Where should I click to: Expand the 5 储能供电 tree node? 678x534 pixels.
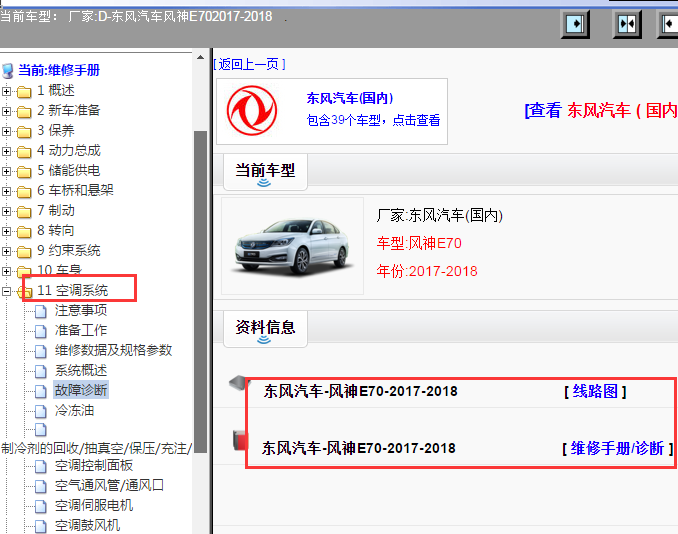(6, 171)
